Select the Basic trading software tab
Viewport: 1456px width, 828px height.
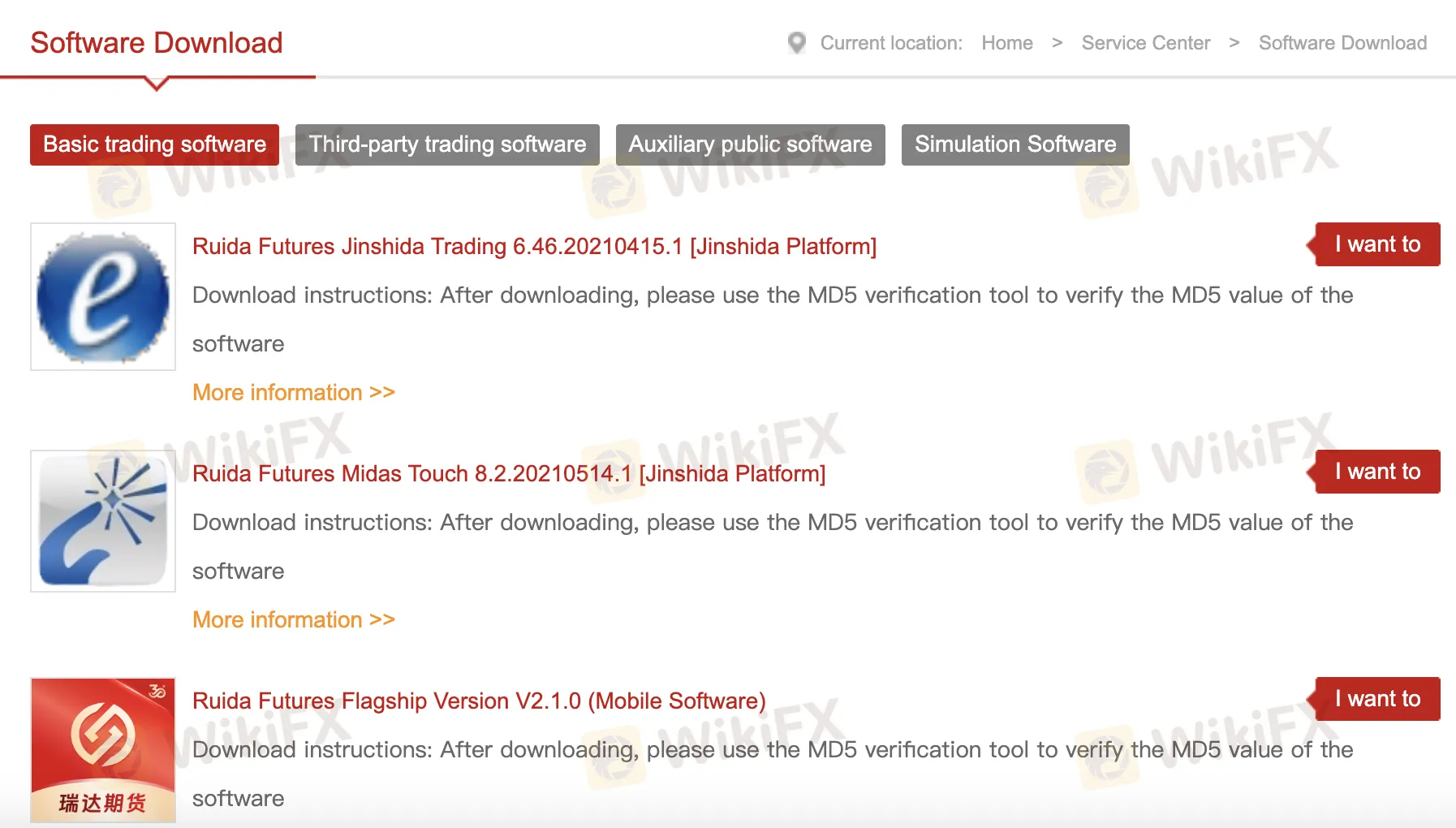tap(153, 144)
